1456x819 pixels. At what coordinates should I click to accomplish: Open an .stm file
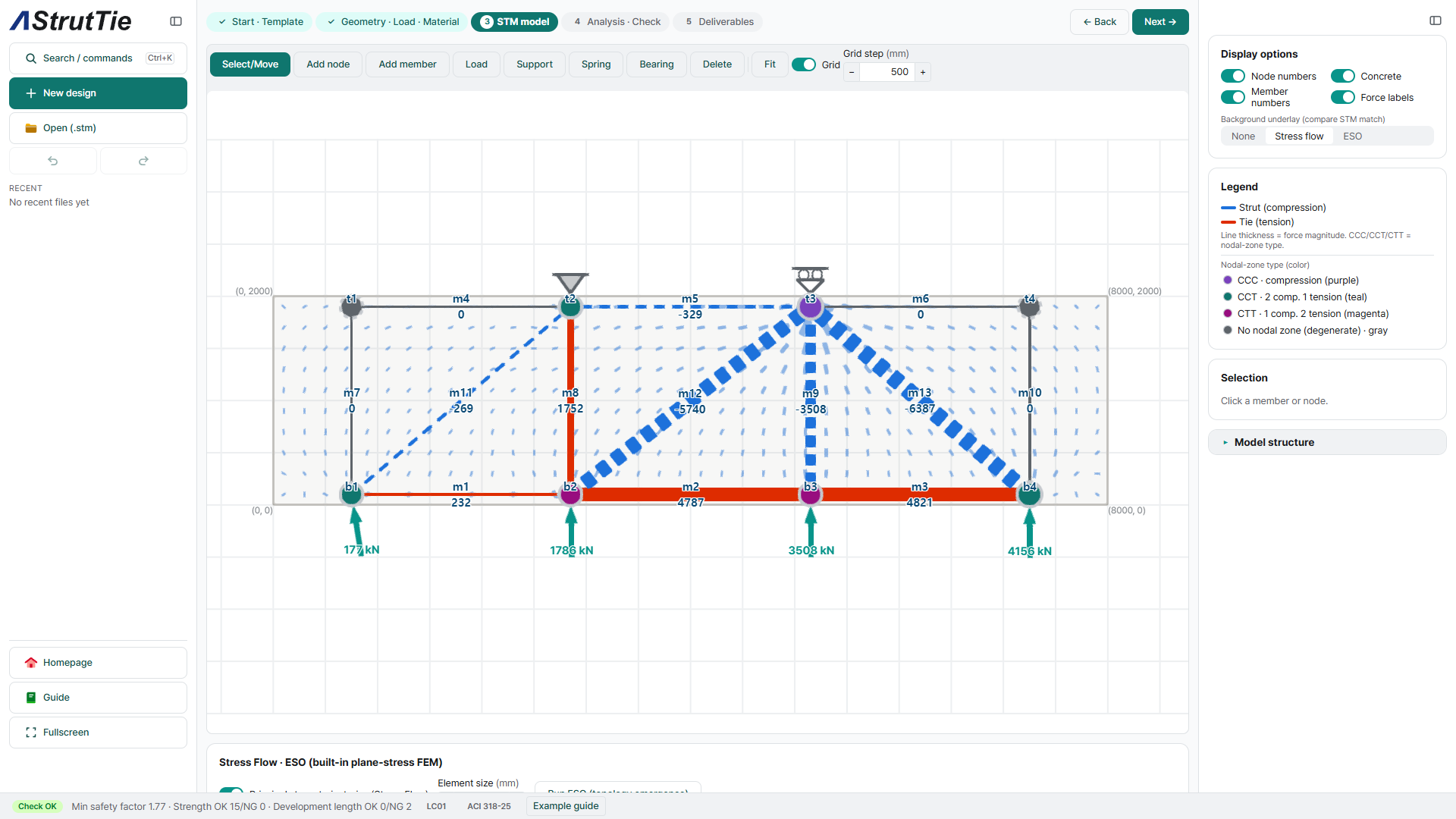click(98, 128)
